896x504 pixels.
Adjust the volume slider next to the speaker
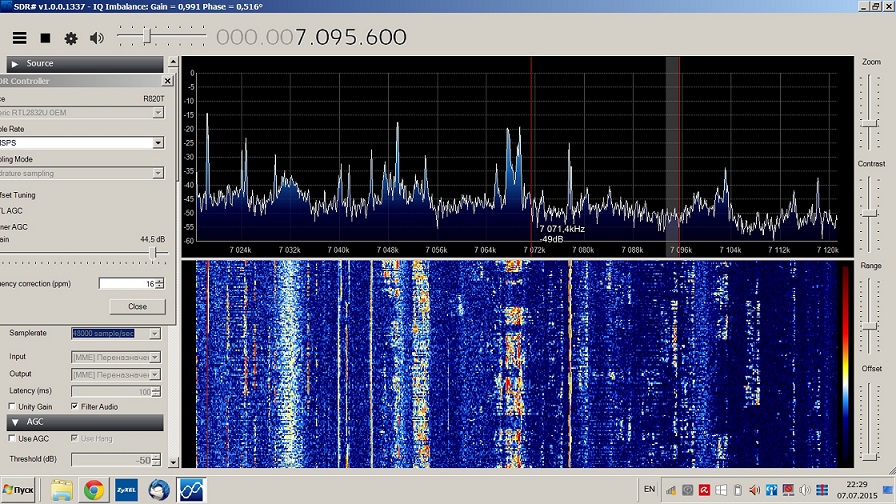[149, 37]
